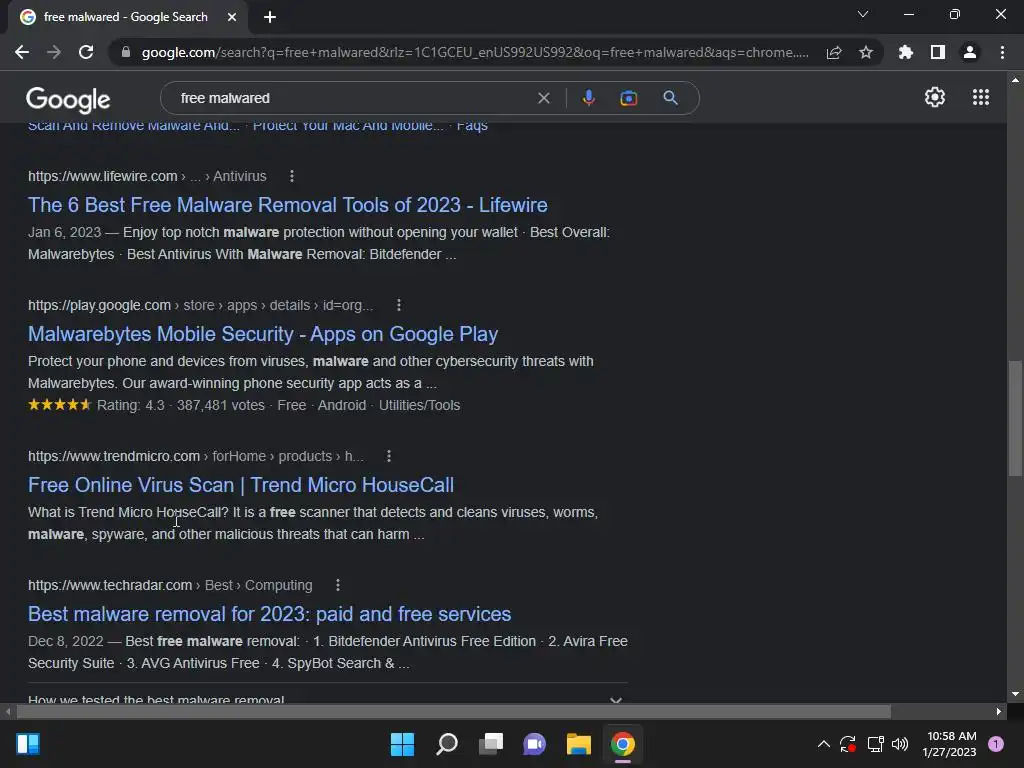The image size is (1024, 768).
Task: Open the Teams Chat taskbar icon
Action: pos(534,744)
